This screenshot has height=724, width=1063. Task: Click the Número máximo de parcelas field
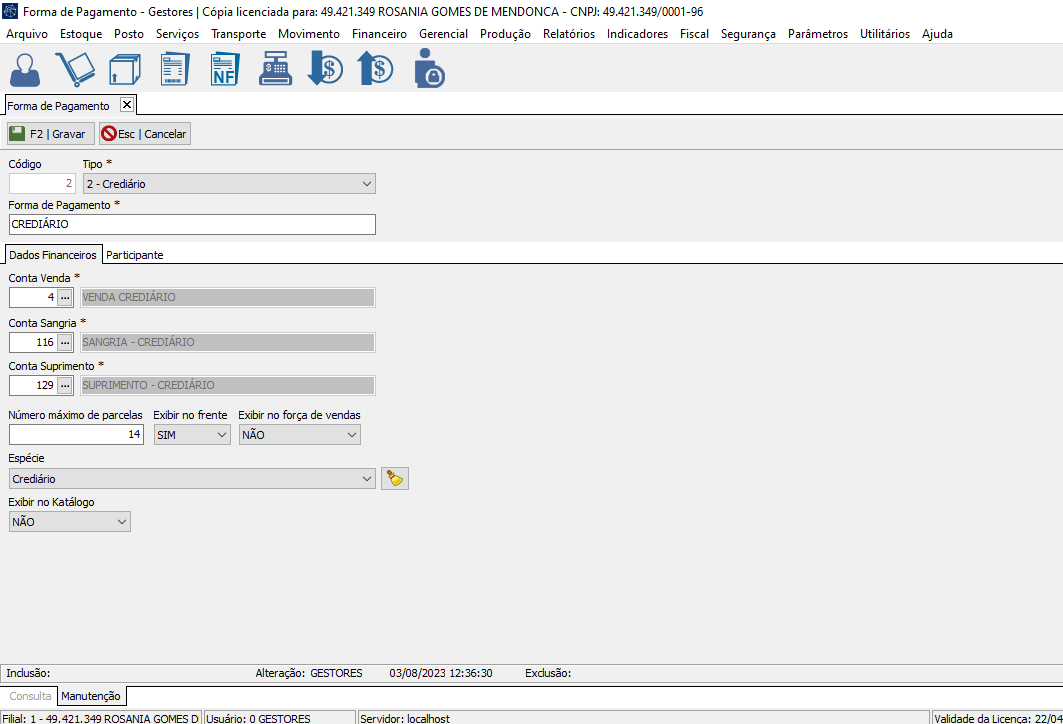tap(76, 435)
